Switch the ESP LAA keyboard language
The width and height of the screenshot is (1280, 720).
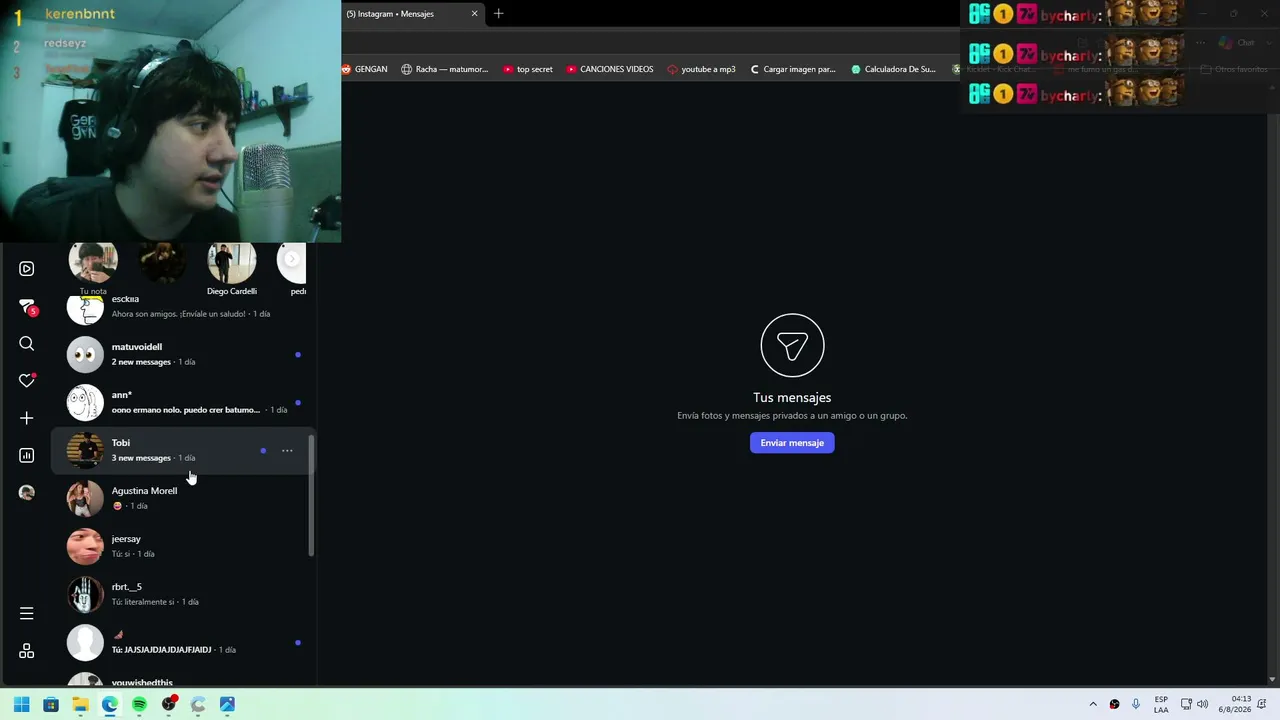[x=1161, y=704]
